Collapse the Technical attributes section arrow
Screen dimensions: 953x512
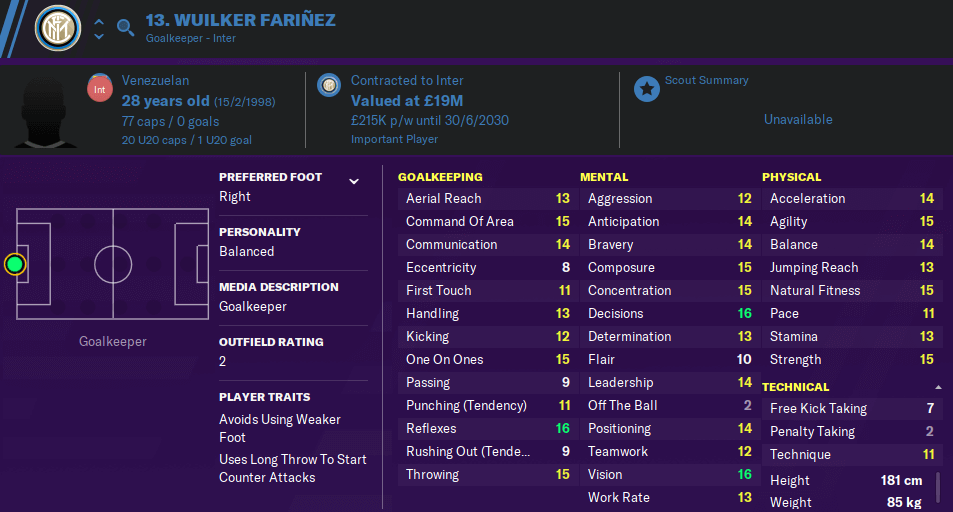pyautogui.click(x=938, y=387)
